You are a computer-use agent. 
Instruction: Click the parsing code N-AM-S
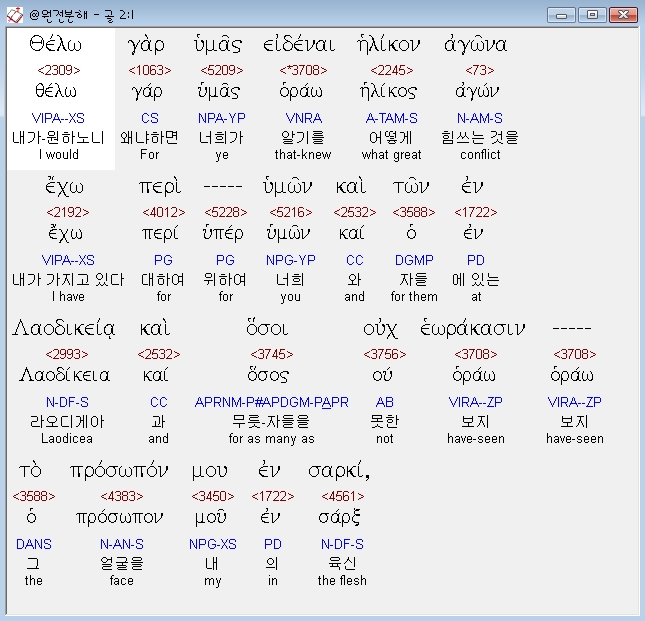click(x=480, y=118)
